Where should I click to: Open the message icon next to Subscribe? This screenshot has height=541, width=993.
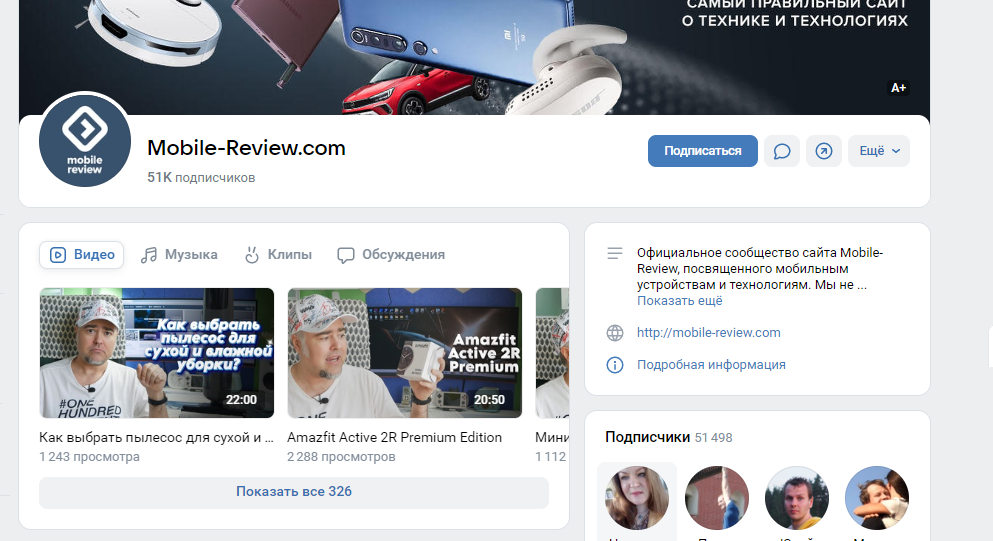pos(781,151)
